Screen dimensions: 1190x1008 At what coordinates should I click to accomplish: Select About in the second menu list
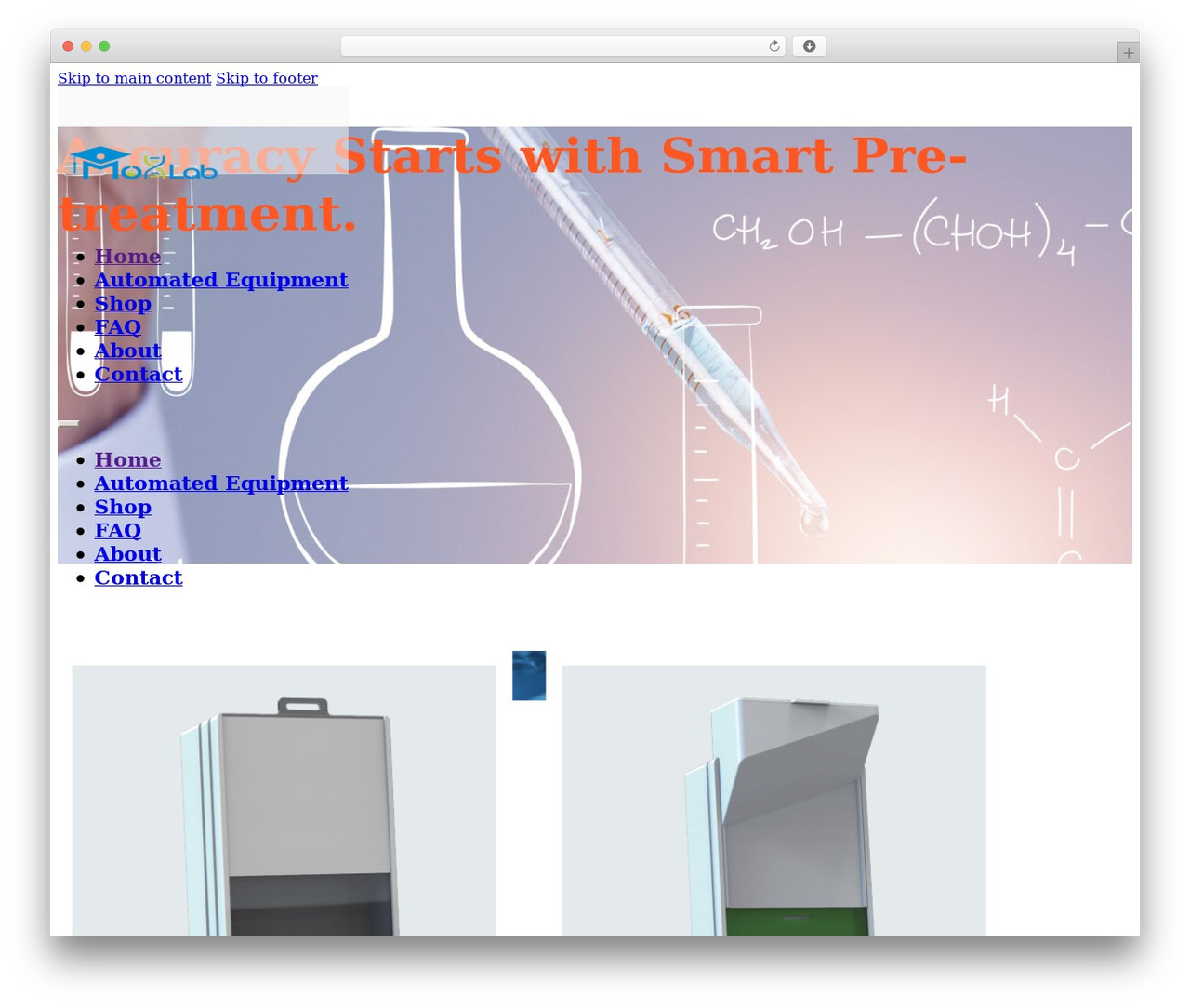[x=127, y=554]
